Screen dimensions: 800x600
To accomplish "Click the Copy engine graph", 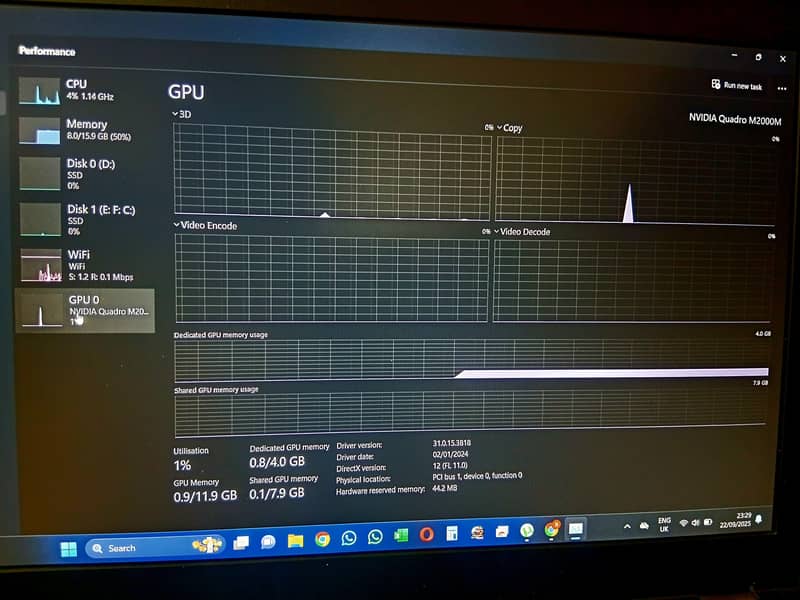I will point(636,180).
